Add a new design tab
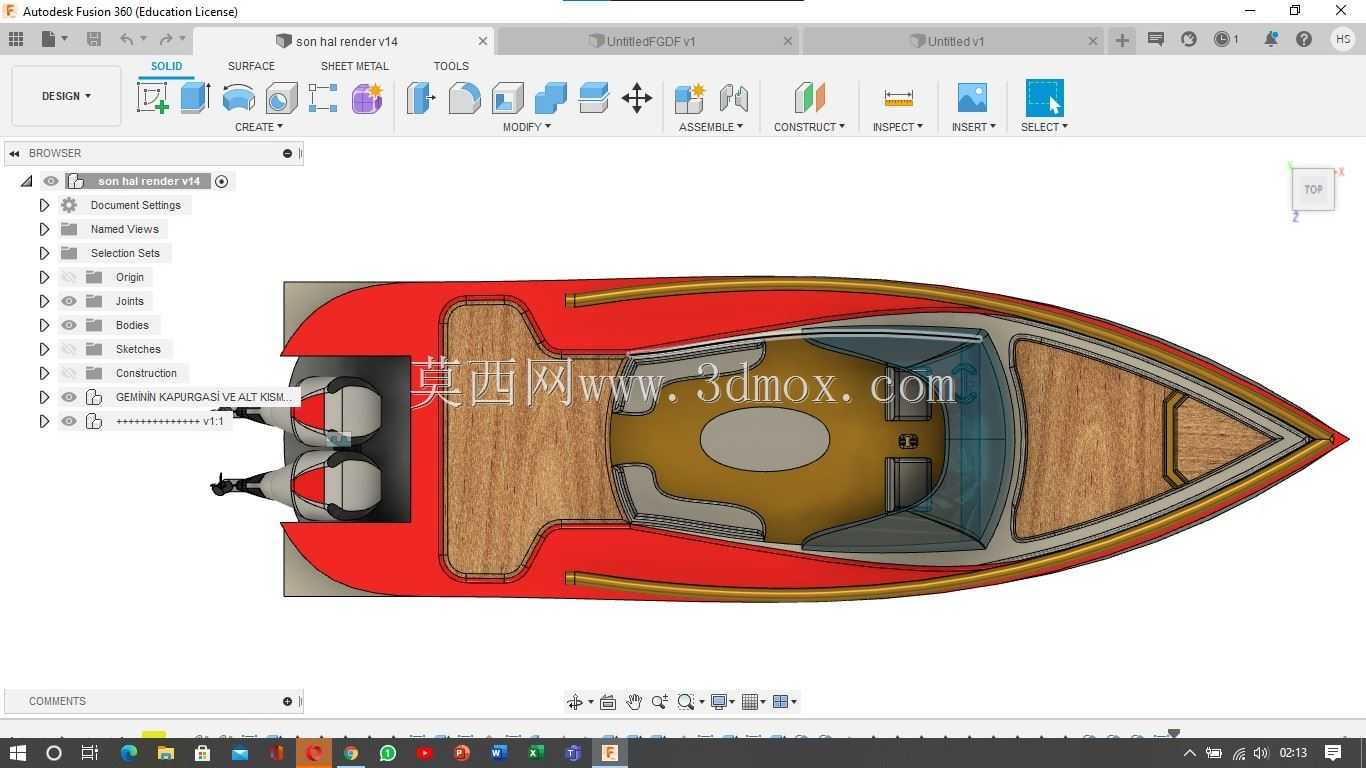The image size is (1366, 768). tap(1122, 40)
